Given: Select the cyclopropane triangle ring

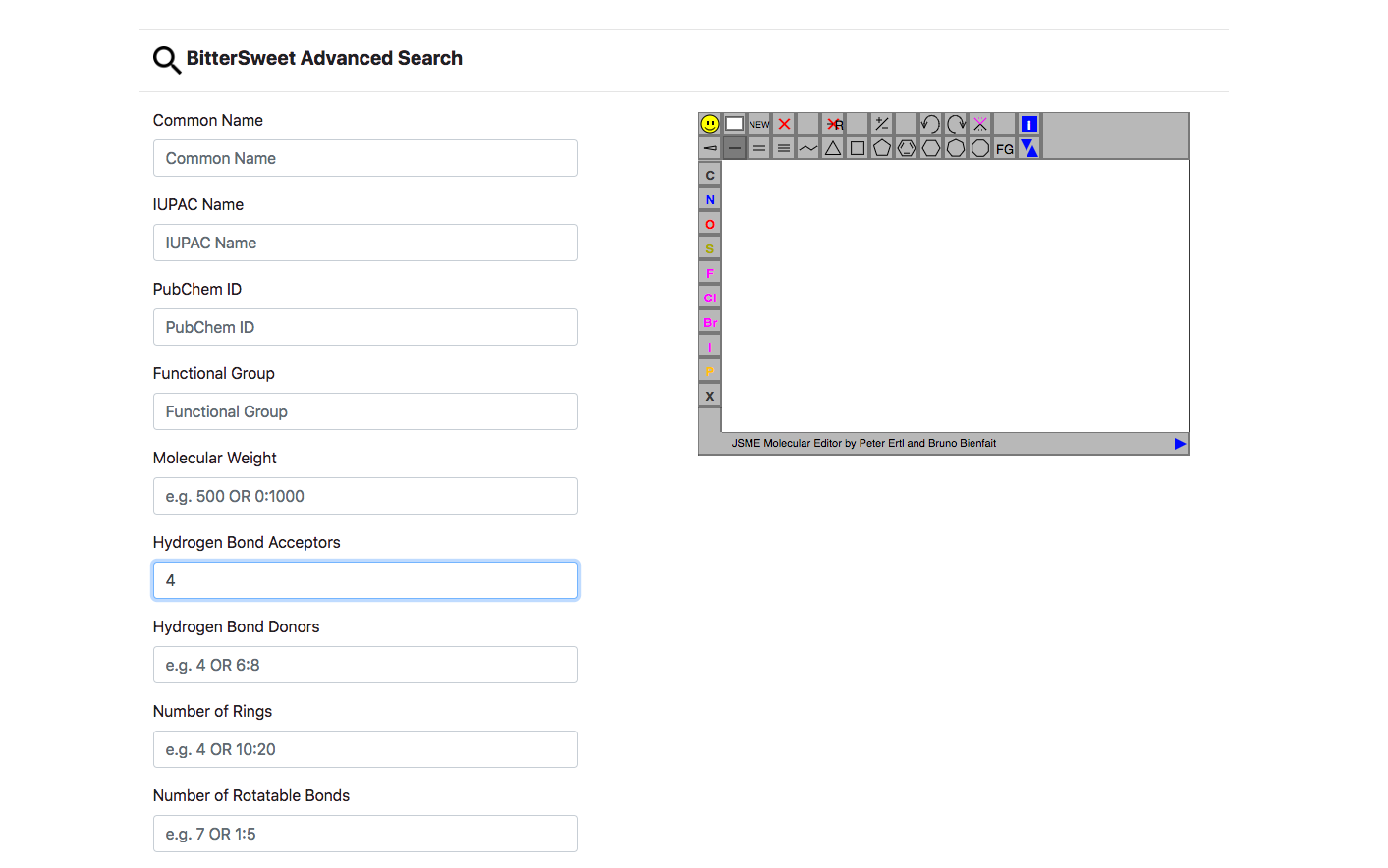Looking at the screenshot, I should (833, 148).
